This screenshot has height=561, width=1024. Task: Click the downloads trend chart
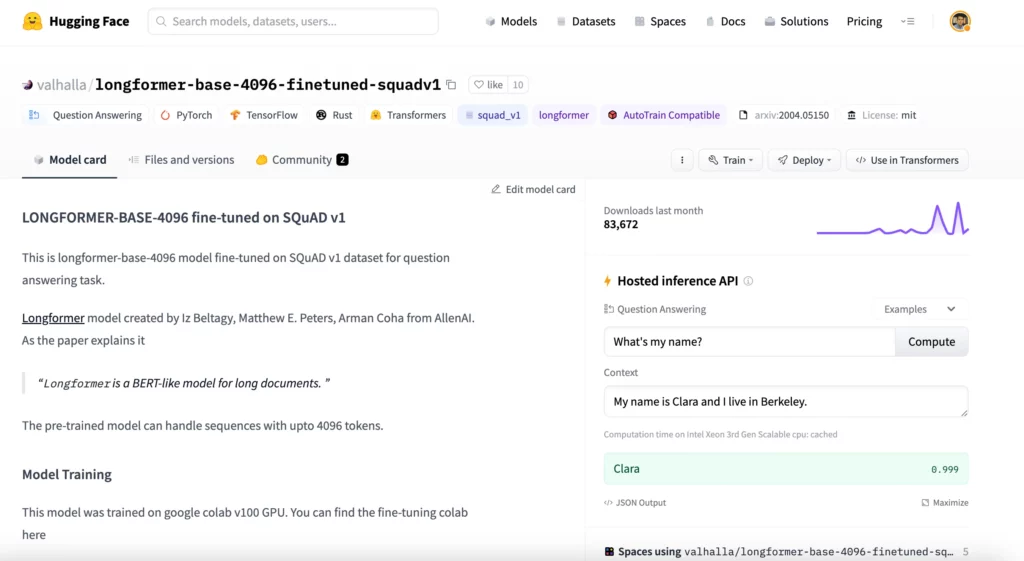pyautogui.click(x=892, y=218)
